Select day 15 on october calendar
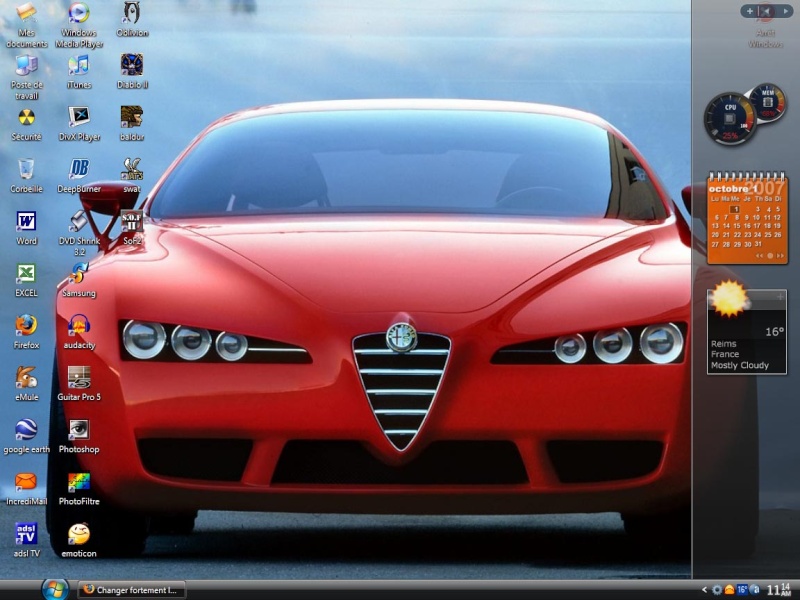800x600 pixels. click(x=736, y=226)
